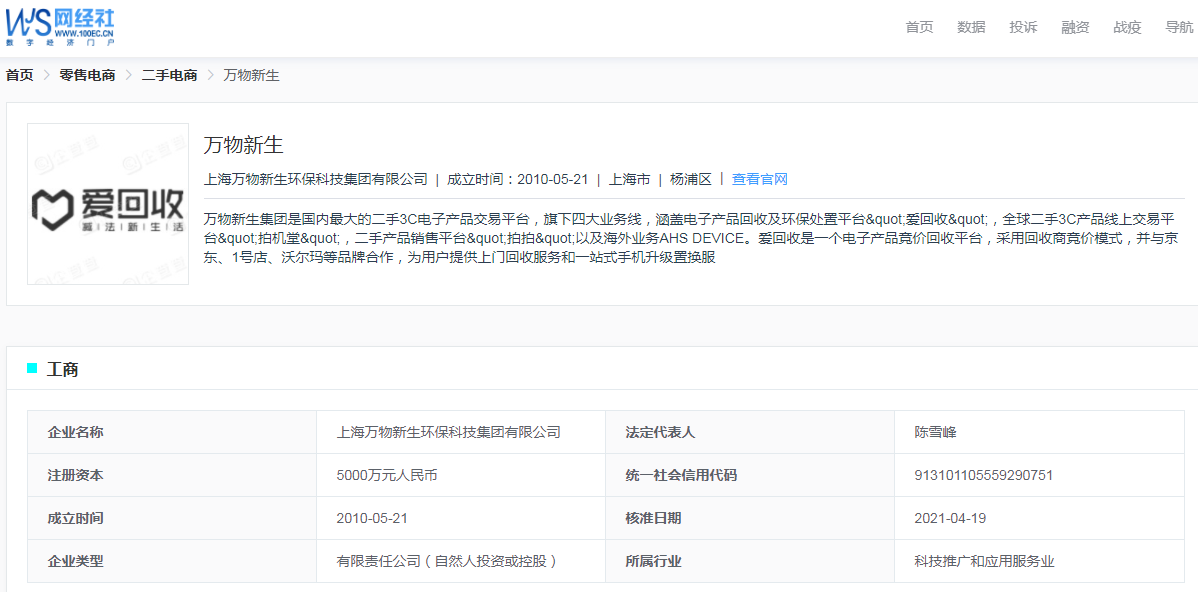Click the 万物新生 breadcrumb entry

(x=251, y=75)
